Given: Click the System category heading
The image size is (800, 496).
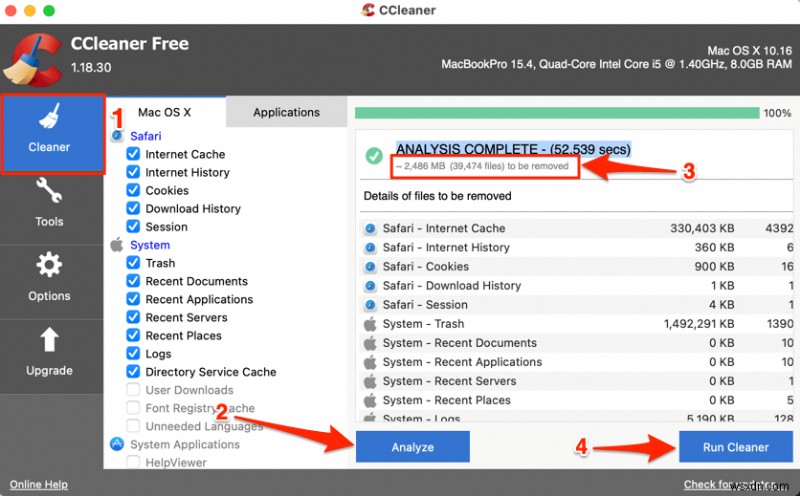Looking at the screenshot, I should 150,245.
